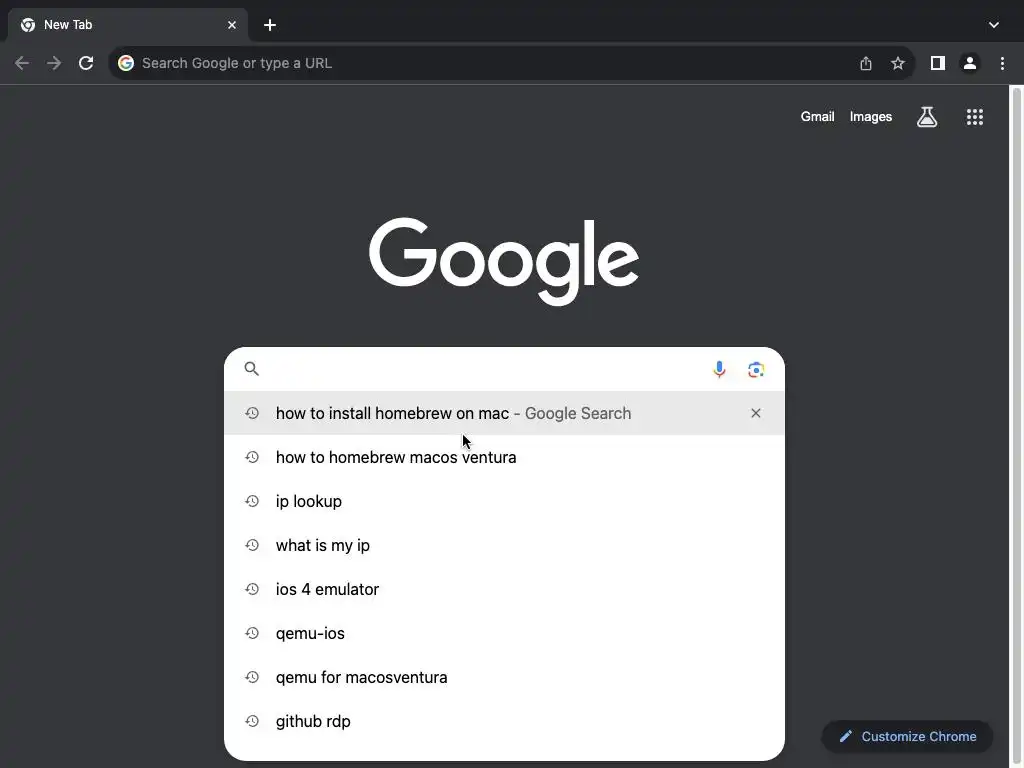The image size is (1024, 768).
Task: Open Customize Chrome button
Action: [x=907, y=737]
